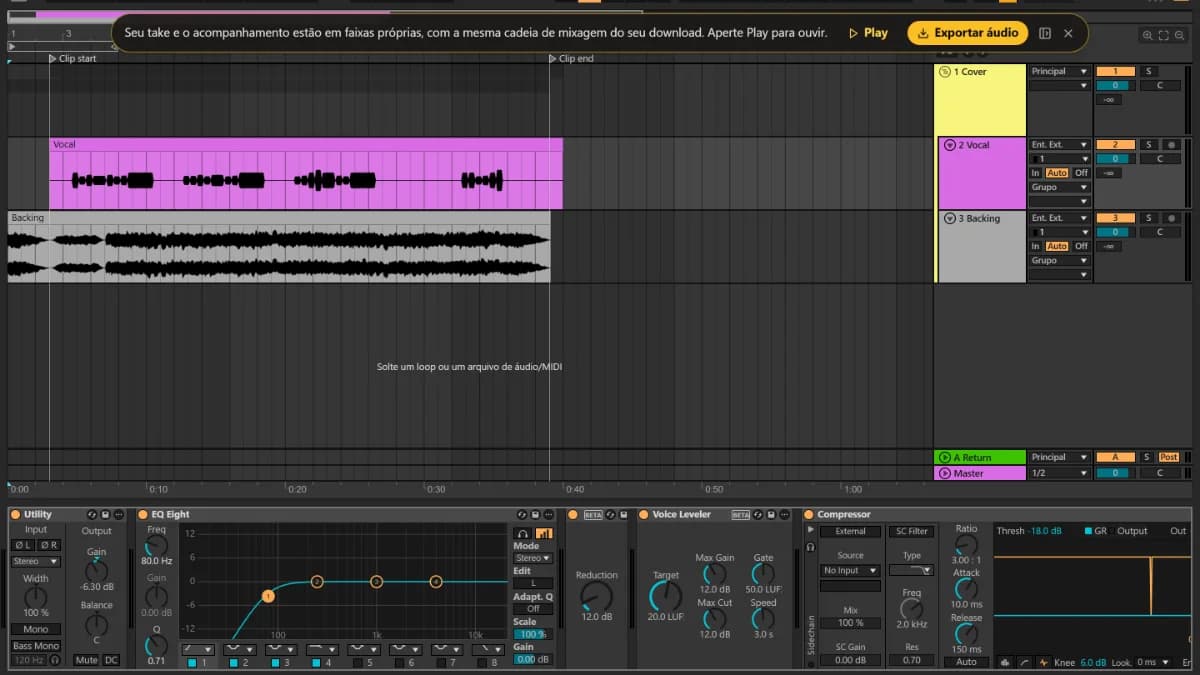Enable the Utility Mono button
This screenshot has height=675, width=1200.
pos(36,629)
